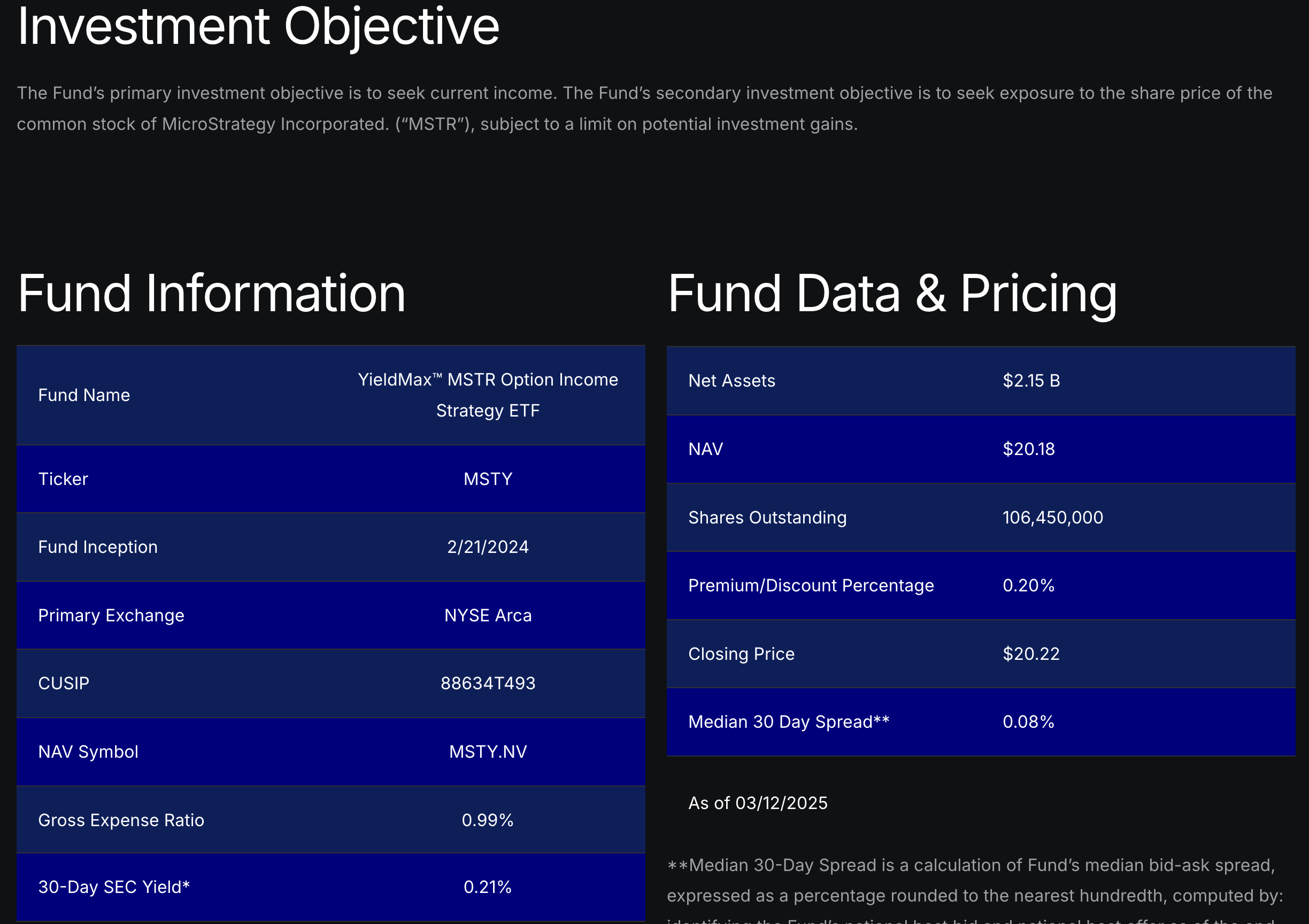Click the Fund Information heading
This screenshot has width=1309, height=924.
tap(212, 294)
